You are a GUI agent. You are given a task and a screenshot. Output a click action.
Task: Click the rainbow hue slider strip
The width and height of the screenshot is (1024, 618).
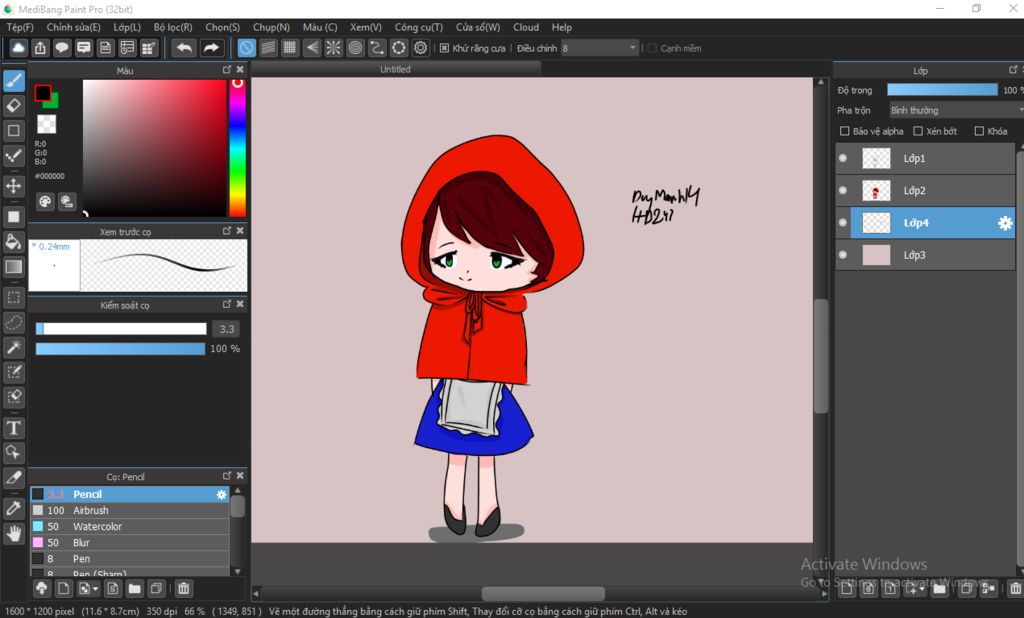click(238, 148)
